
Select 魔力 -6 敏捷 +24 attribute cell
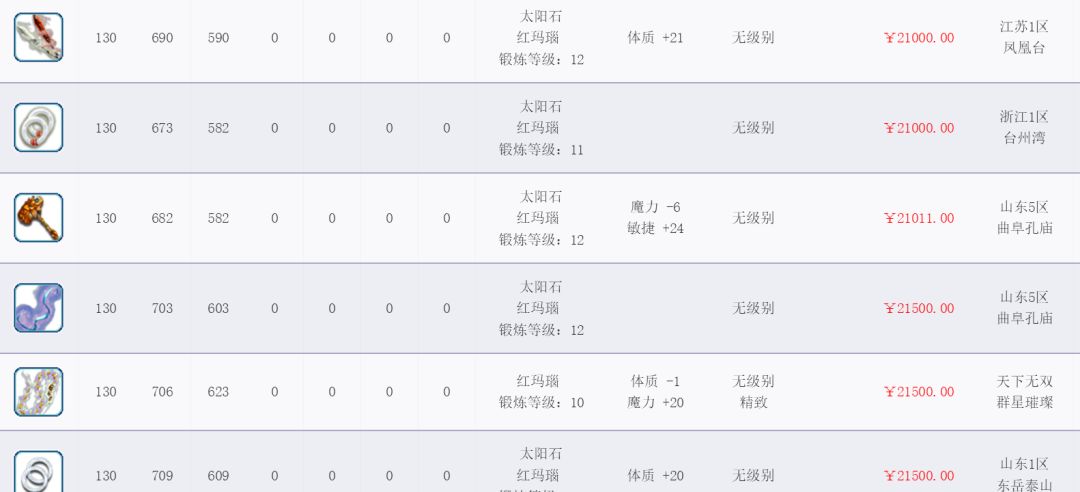pyautogui.click(x=655, y=218)
